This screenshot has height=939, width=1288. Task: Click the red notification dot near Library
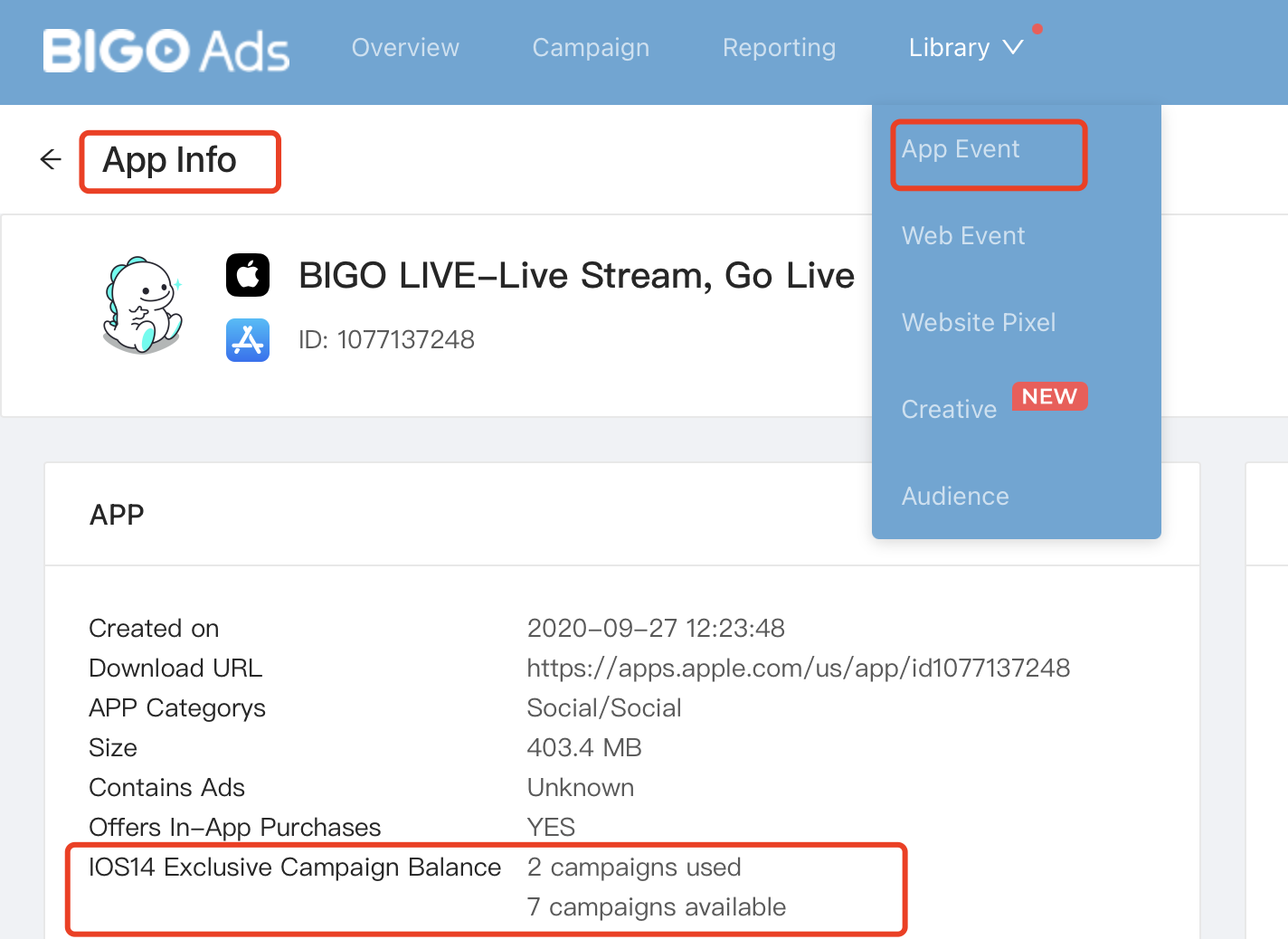[1037, 29]
